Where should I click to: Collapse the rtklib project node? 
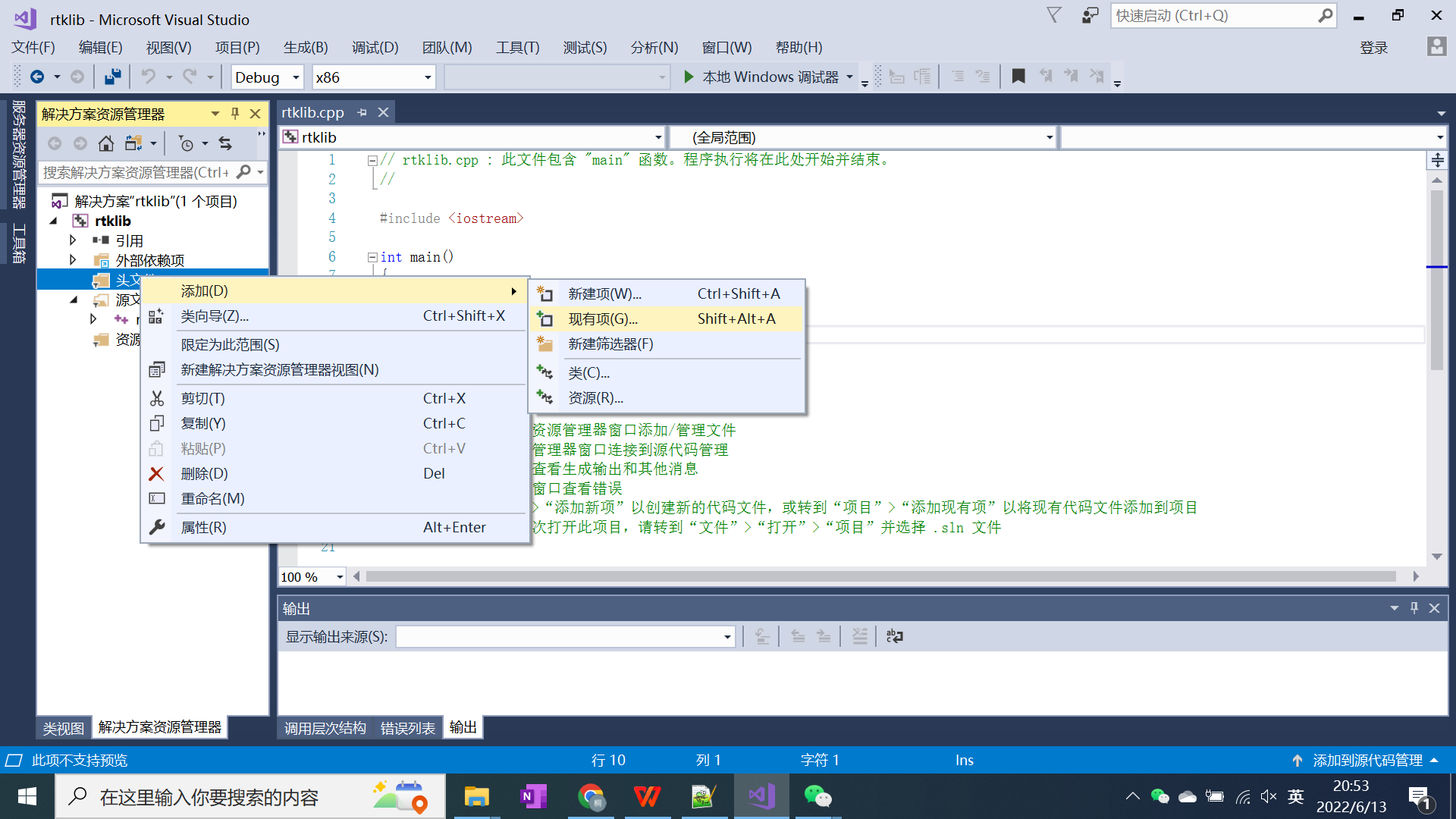tap(53, 221)
